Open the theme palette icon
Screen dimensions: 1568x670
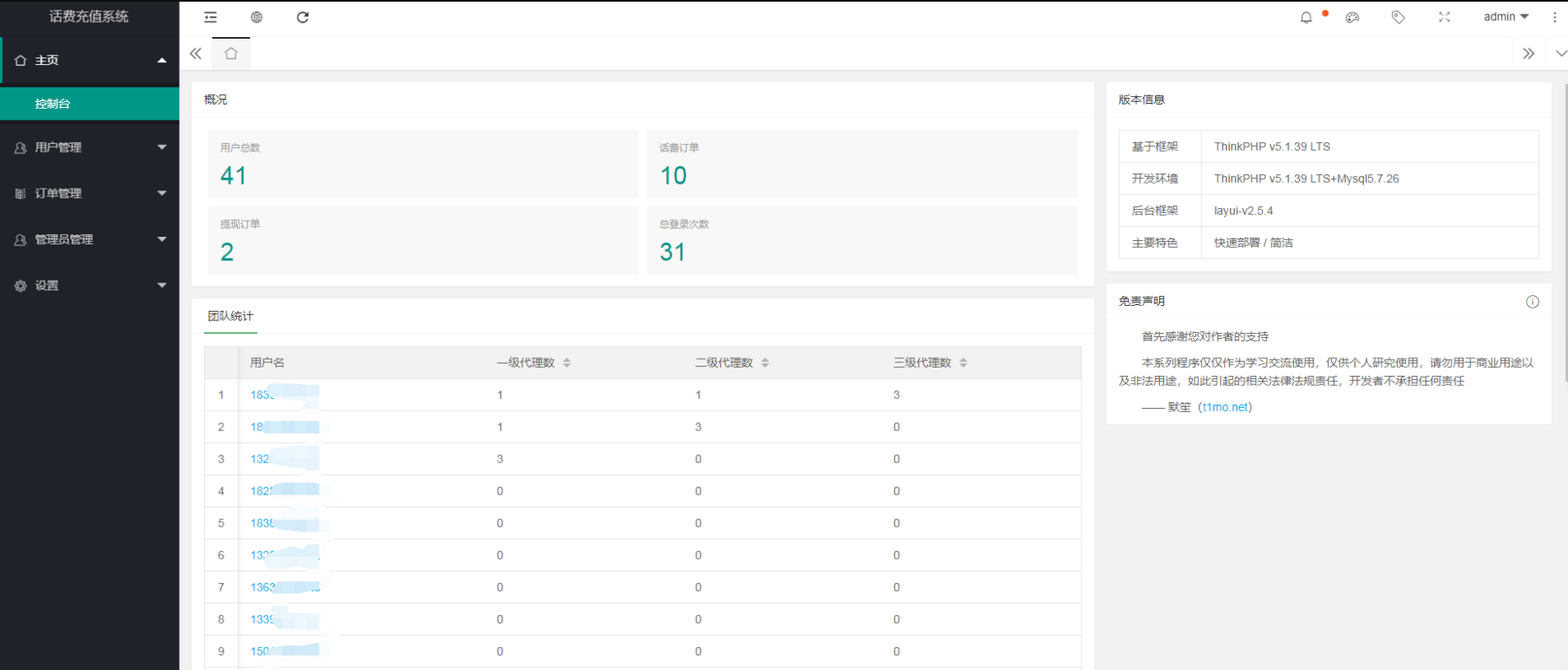tap(1352, 18)
